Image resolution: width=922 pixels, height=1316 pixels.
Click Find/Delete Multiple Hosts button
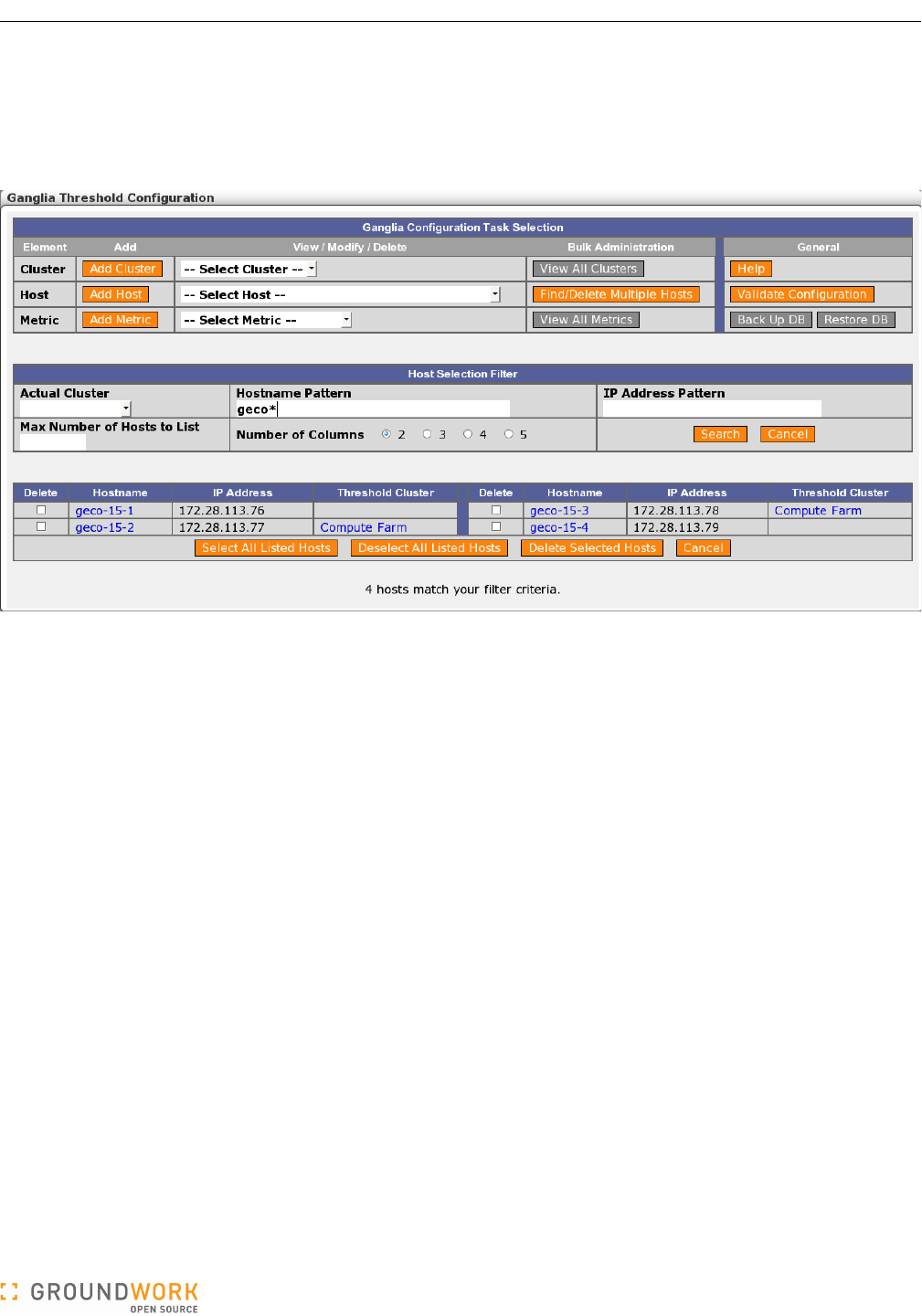(x=616, y=294)
